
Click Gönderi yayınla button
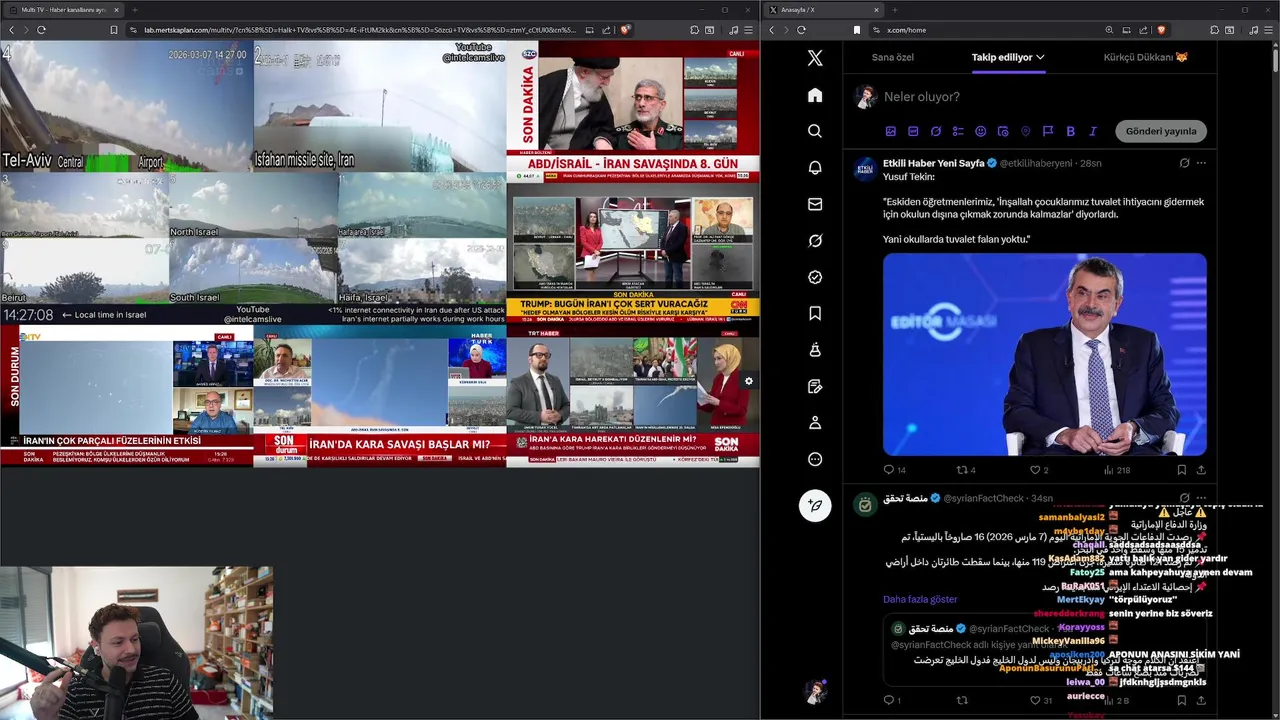(1161, 131)
